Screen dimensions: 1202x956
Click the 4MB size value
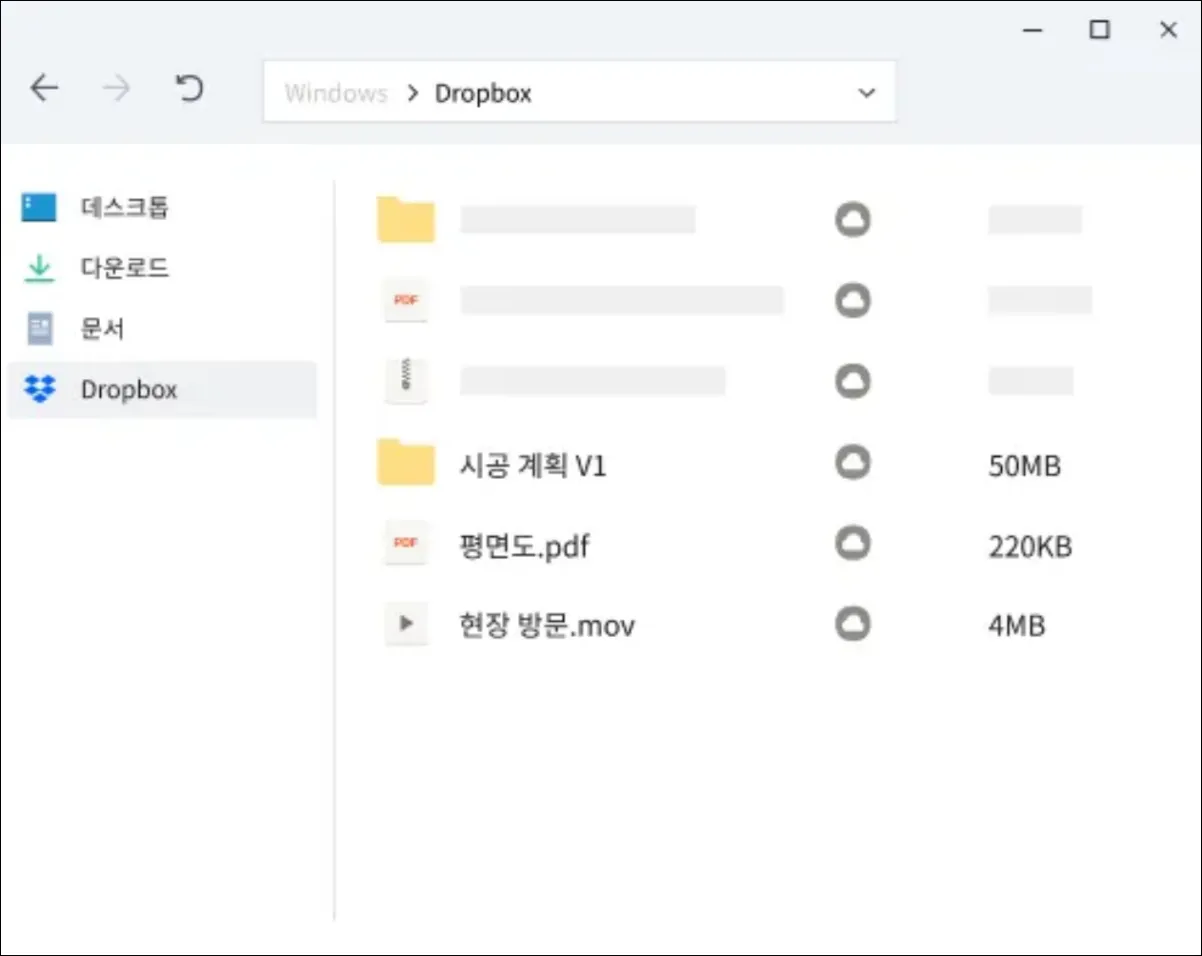coord(1016,627)
